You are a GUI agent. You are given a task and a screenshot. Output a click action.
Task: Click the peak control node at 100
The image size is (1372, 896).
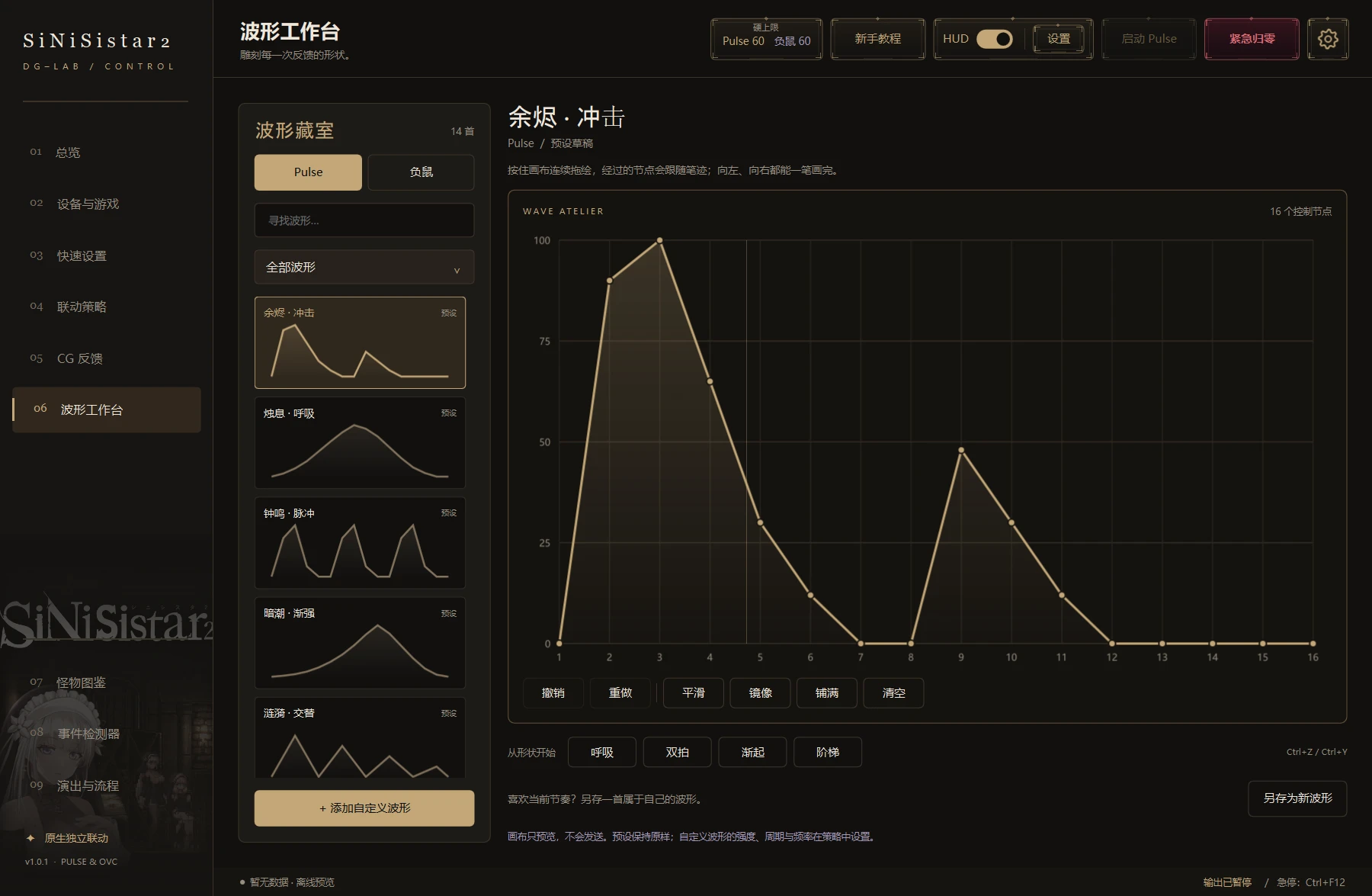click(659, 240)
